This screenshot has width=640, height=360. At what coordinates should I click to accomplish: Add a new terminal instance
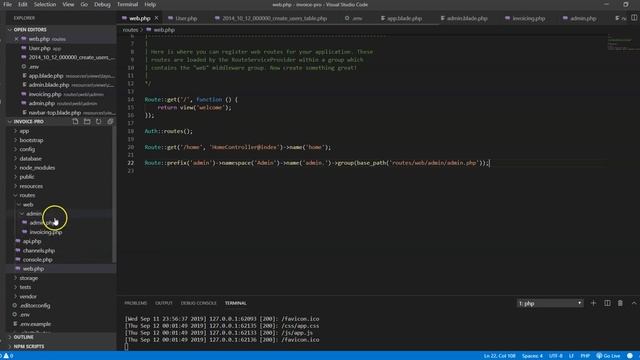coord(593,303)
